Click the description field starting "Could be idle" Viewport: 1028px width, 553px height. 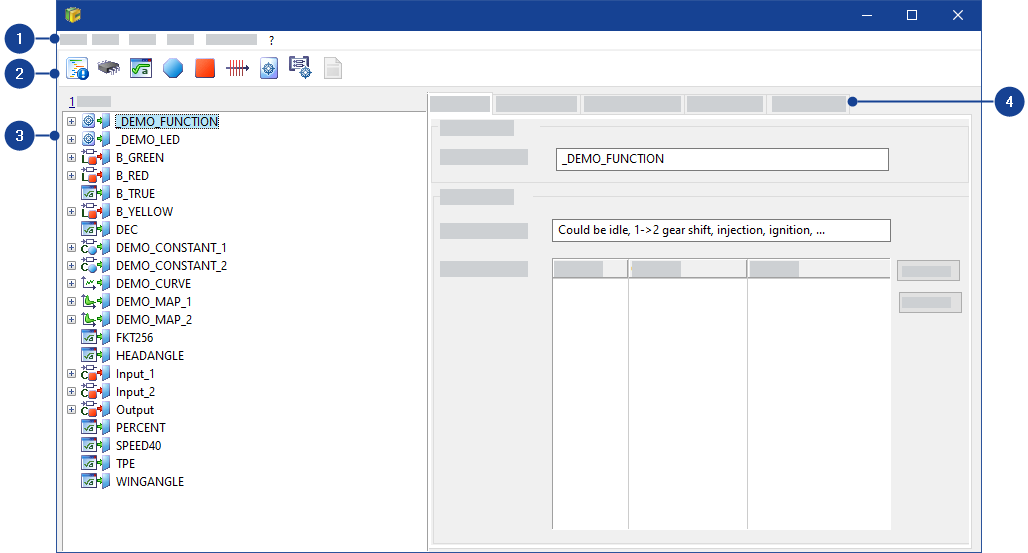(x=719, y=230)
